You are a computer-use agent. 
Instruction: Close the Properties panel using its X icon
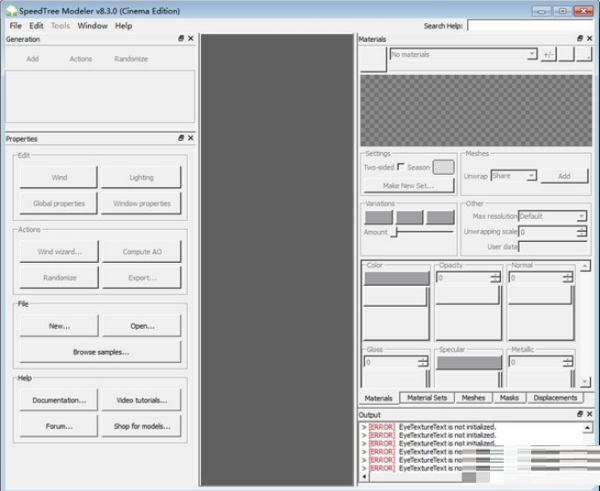[x=190, y=138]
